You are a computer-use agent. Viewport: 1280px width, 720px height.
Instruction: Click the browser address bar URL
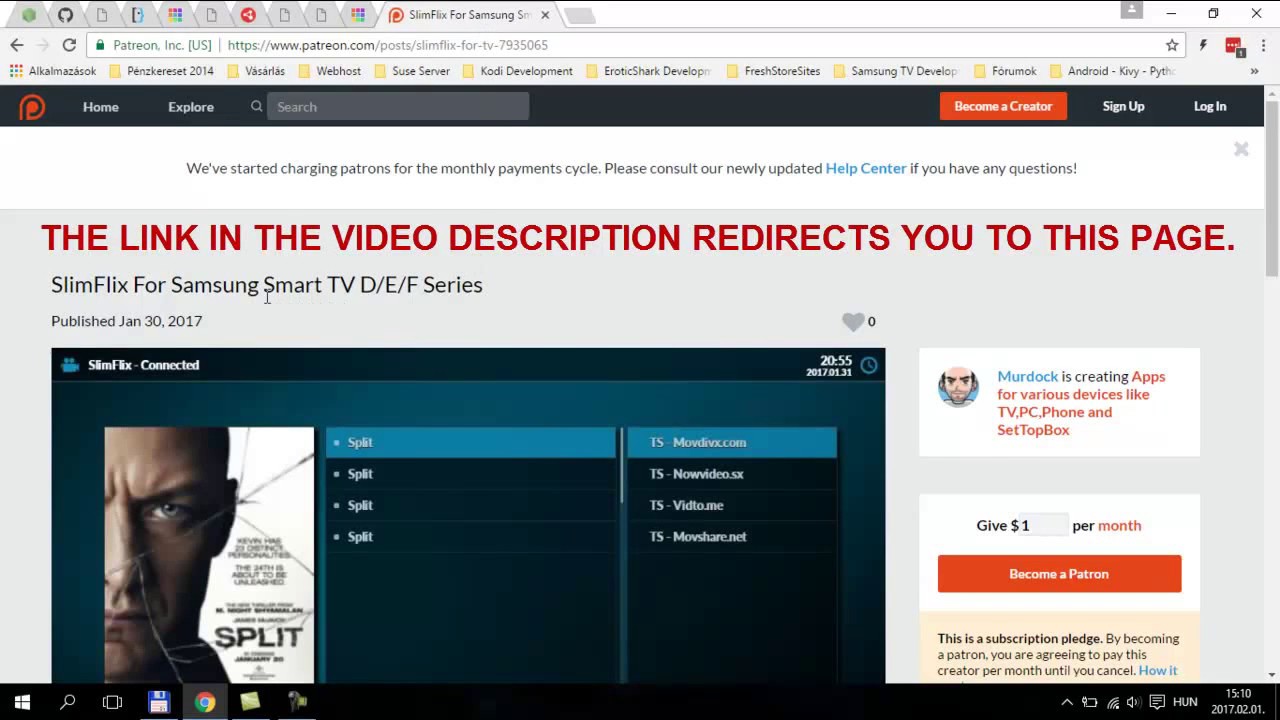[387, 45]
